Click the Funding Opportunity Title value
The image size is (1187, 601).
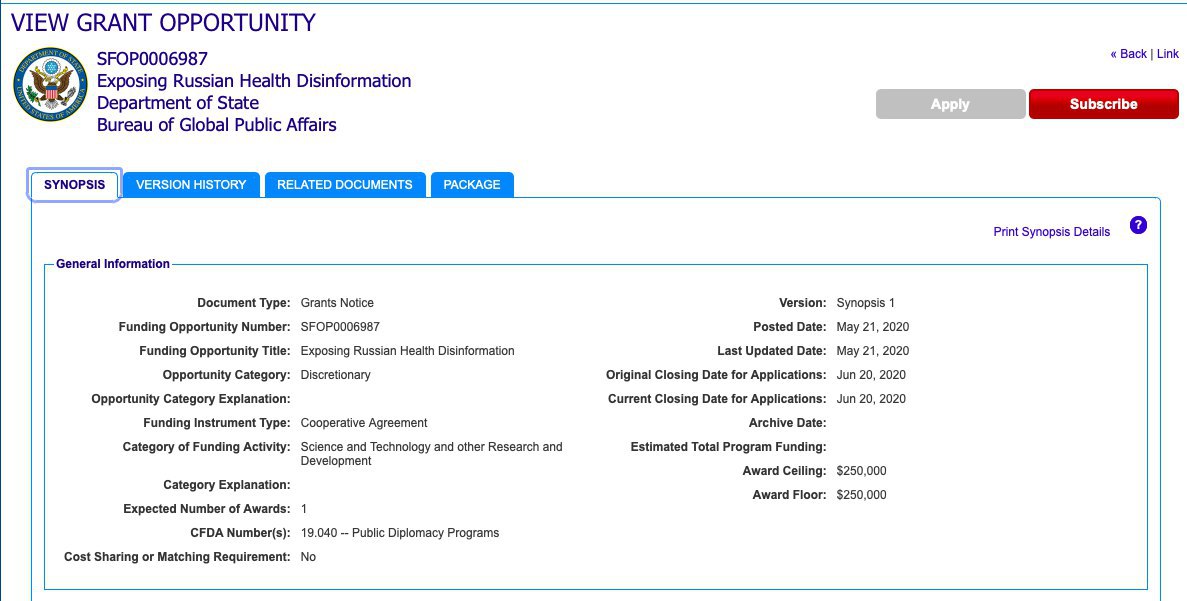point(407,351)
